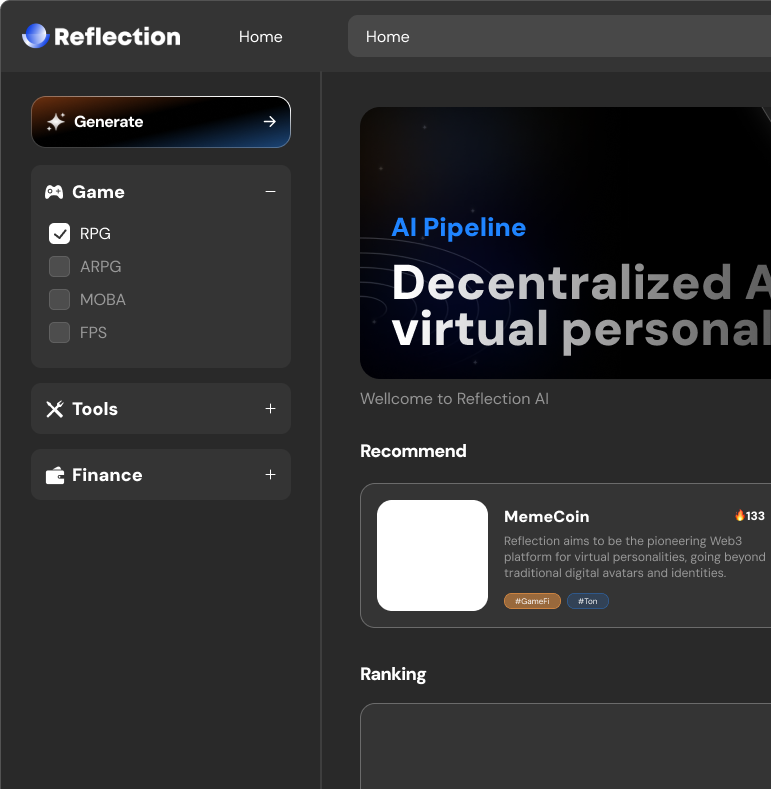
Task: Click the sparkle icon on Generate
Action: pos(56,122)
